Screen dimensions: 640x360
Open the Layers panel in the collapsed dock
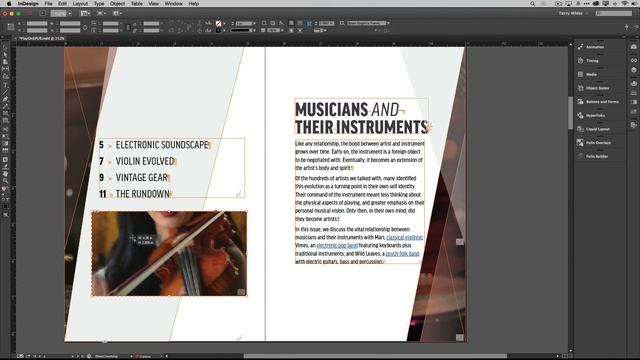coord(633,70)
